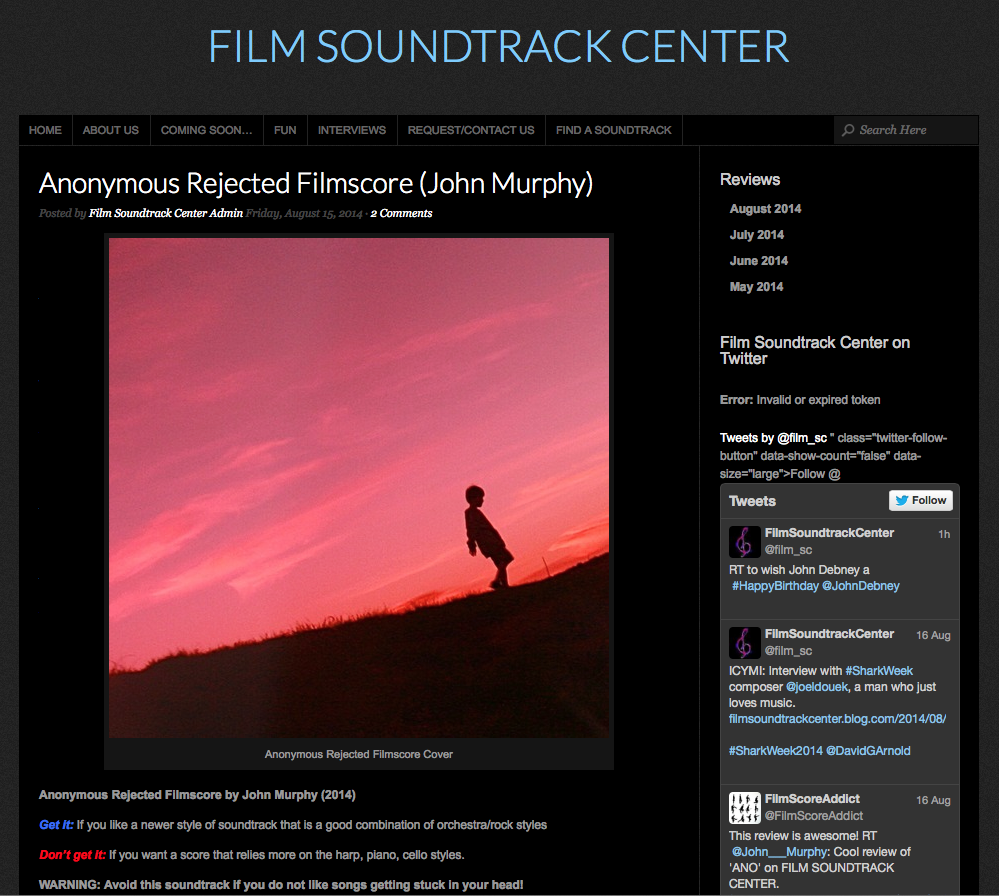
Task: Open the @DavidGArnold mention
Action: coord(868,751)
